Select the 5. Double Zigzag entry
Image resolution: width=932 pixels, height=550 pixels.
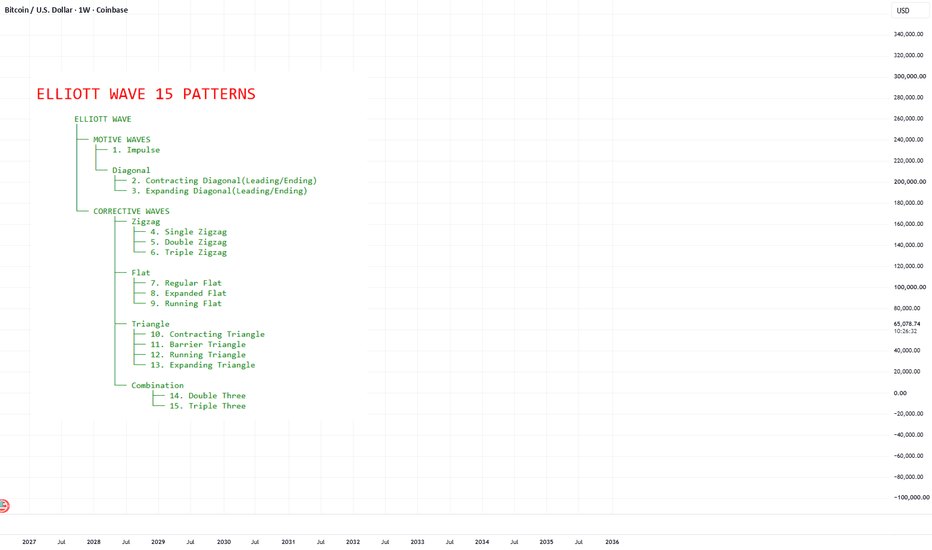pyautogui.click(x=188, y=242)
